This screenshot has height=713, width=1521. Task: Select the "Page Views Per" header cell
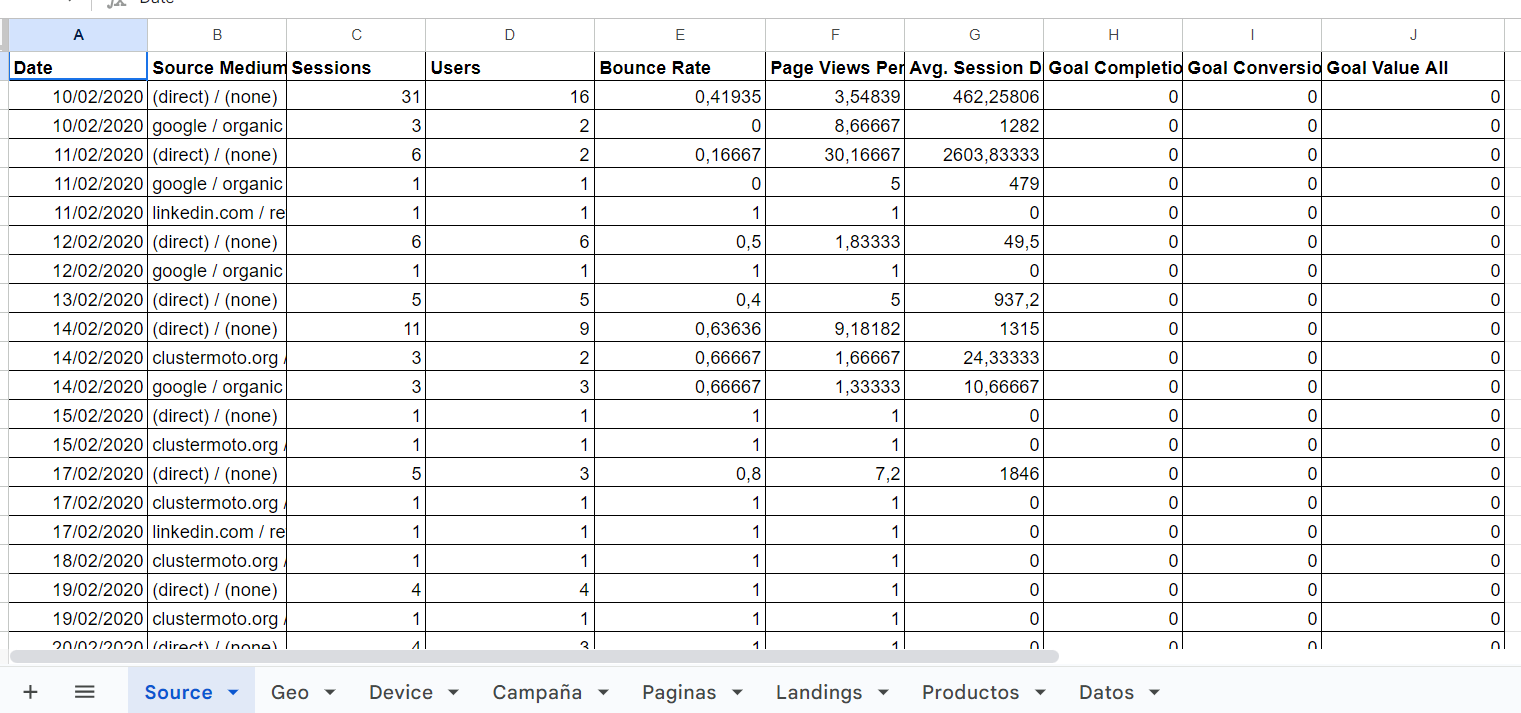[835, 67]
